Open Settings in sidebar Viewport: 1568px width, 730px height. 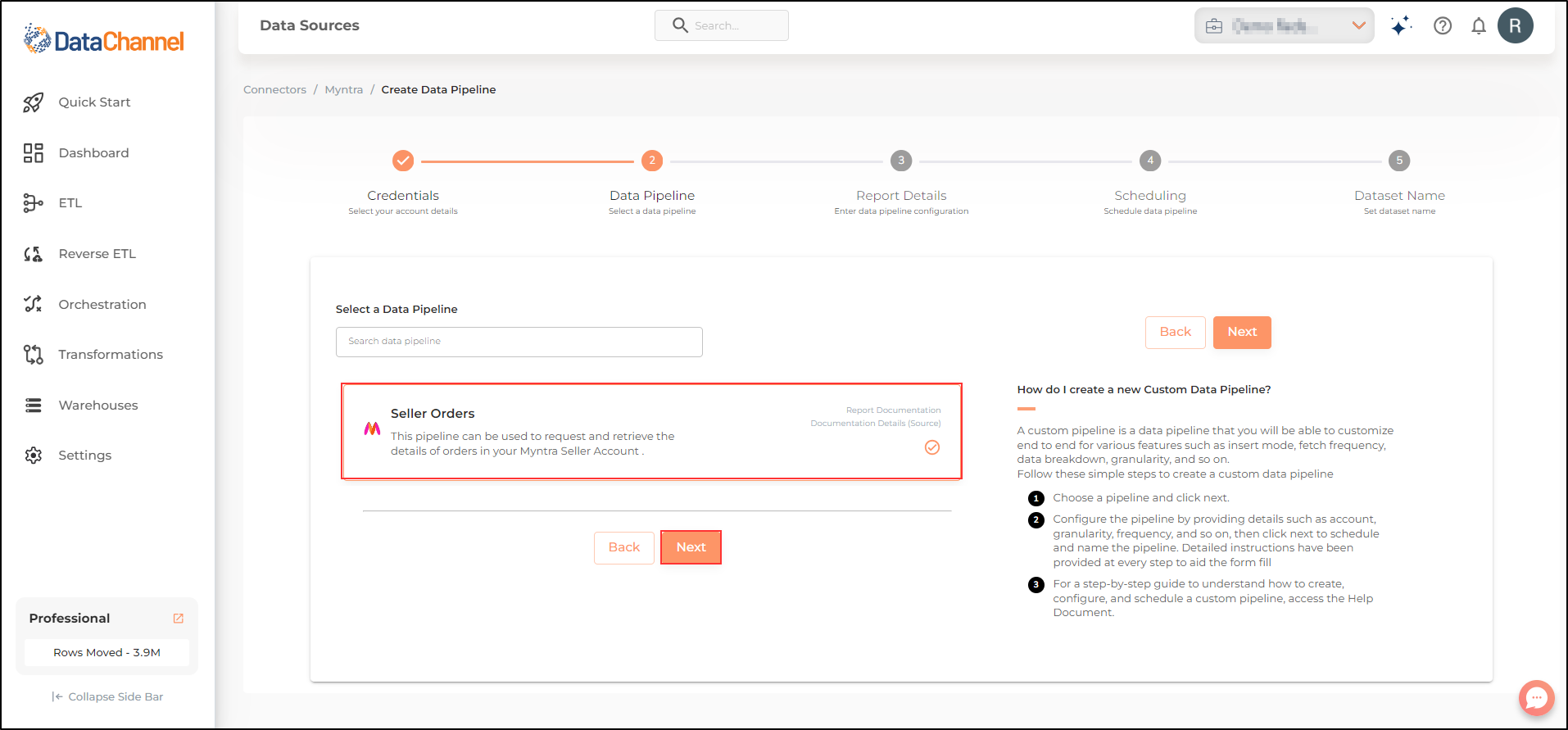[x=85, y=456]
